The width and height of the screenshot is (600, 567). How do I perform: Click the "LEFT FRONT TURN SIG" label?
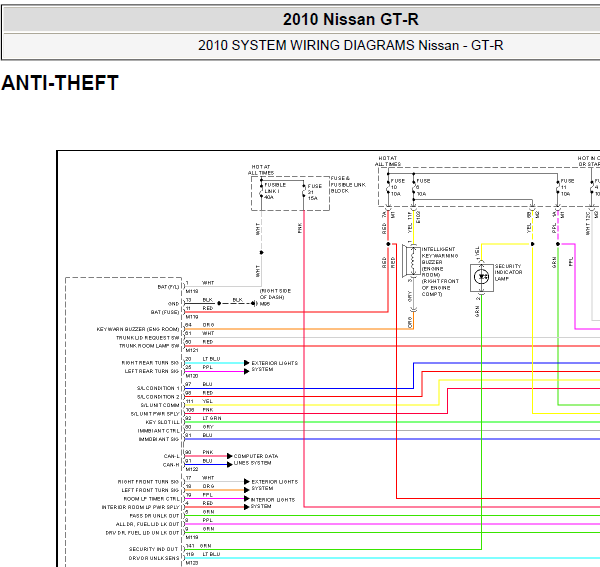(150, 490)
